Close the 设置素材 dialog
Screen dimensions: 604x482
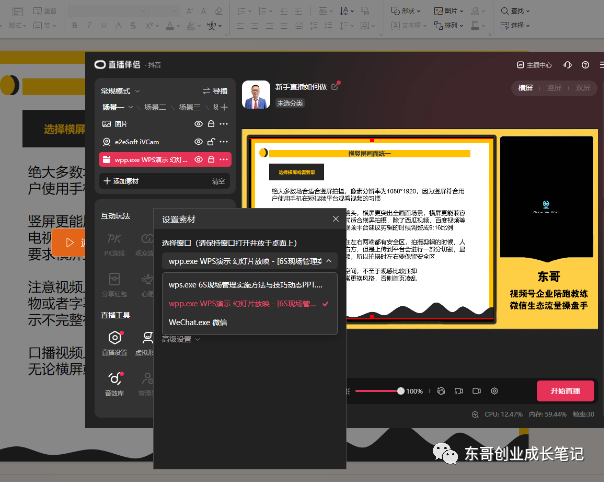[x=336, y=219]
